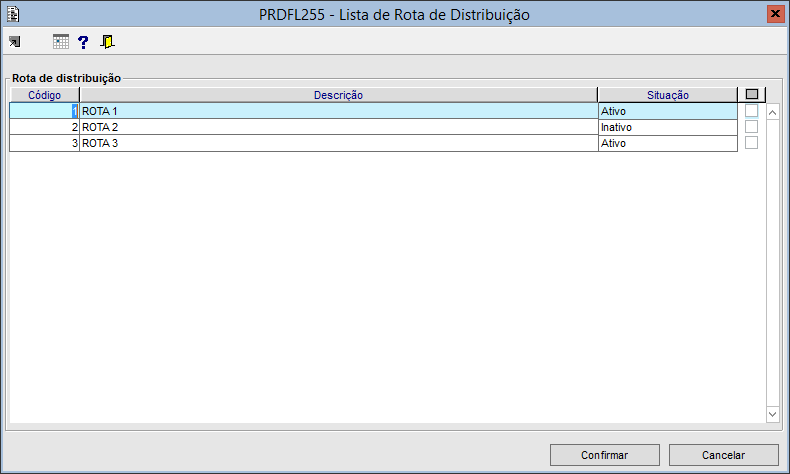Check the box for ROTA 2
This screenshot has height=474, width=790.
point(751,127)
